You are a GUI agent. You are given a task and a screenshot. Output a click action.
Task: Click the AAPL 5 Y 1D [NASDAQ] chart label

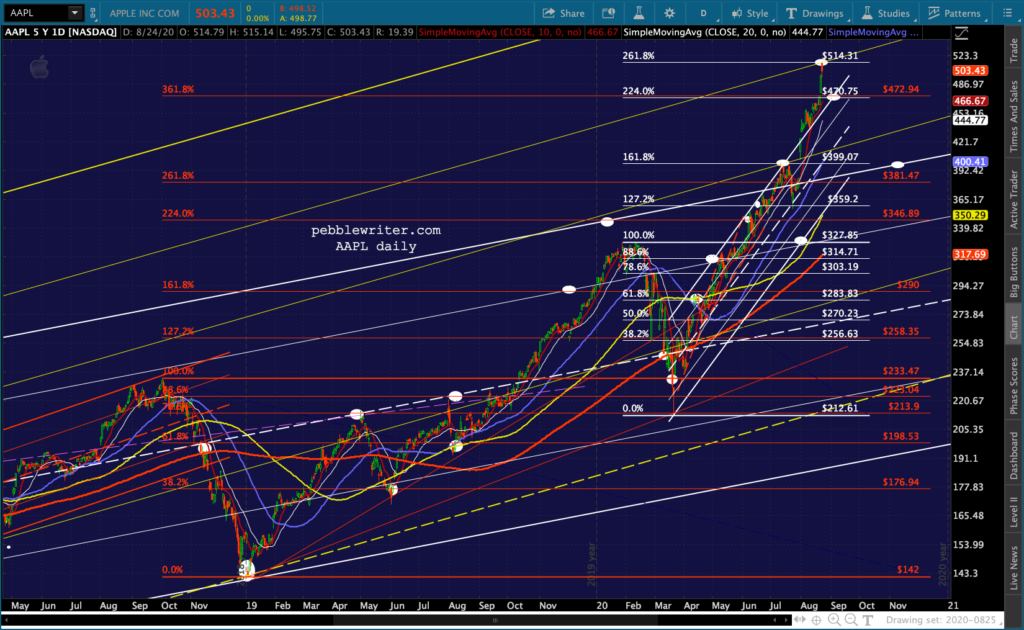(x=61, y=32)
